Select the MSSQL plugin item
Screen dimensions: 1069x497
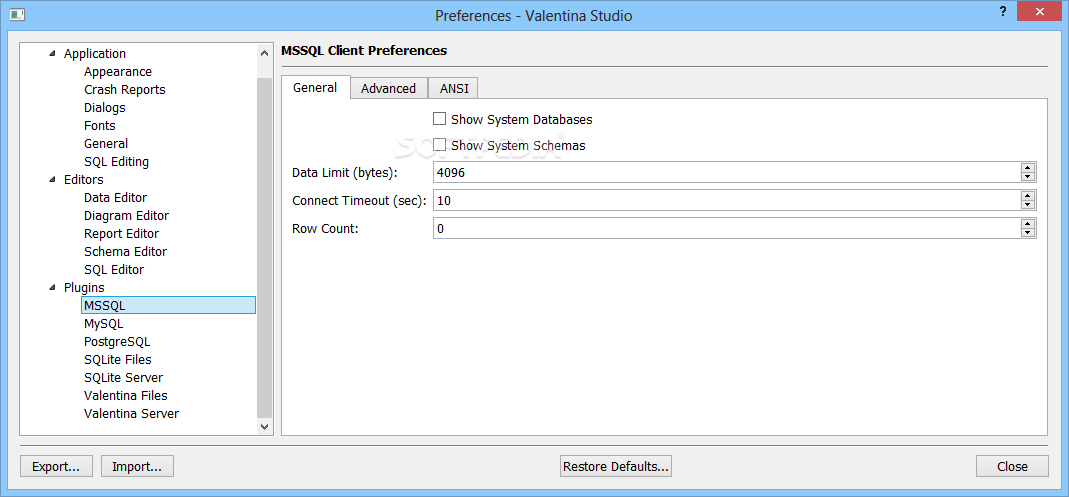[x=168, y=305]
